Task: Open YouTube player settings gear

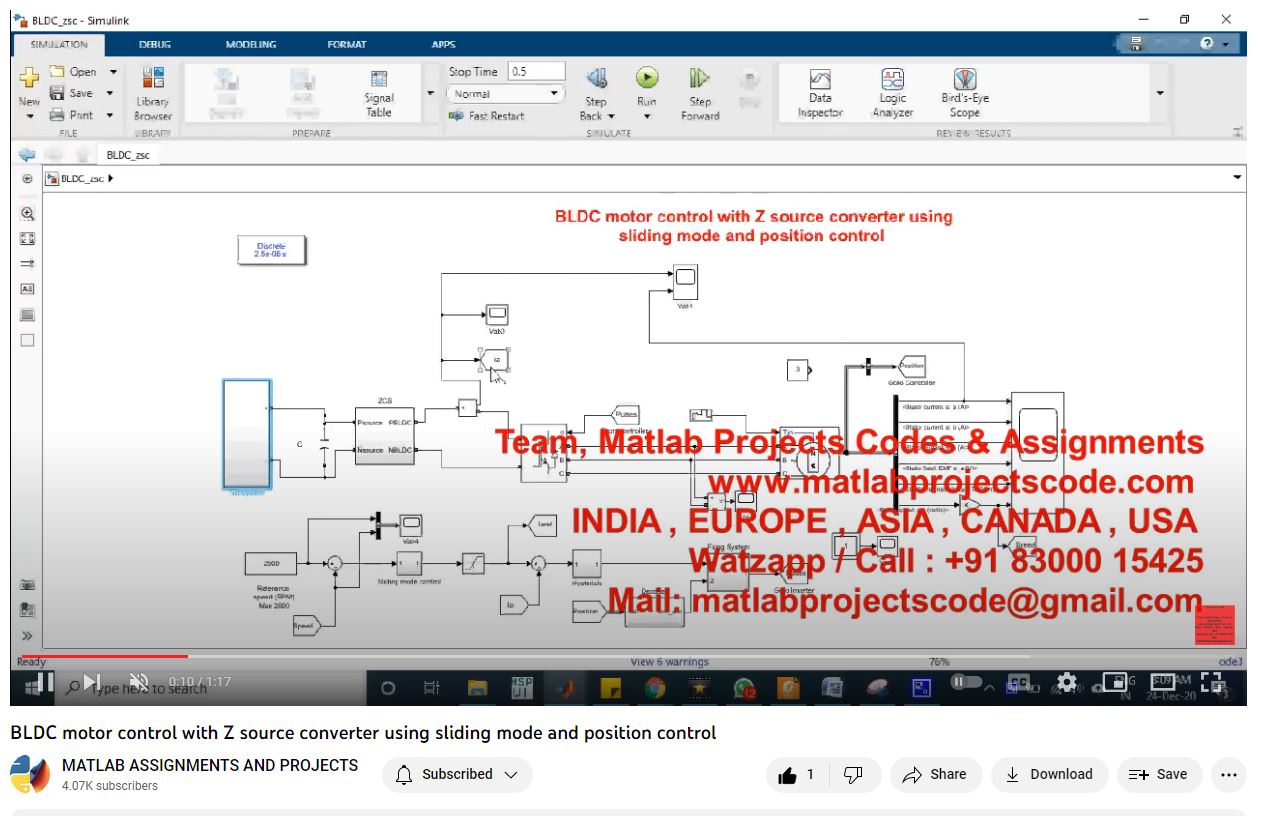Action: click(1067, 682)
